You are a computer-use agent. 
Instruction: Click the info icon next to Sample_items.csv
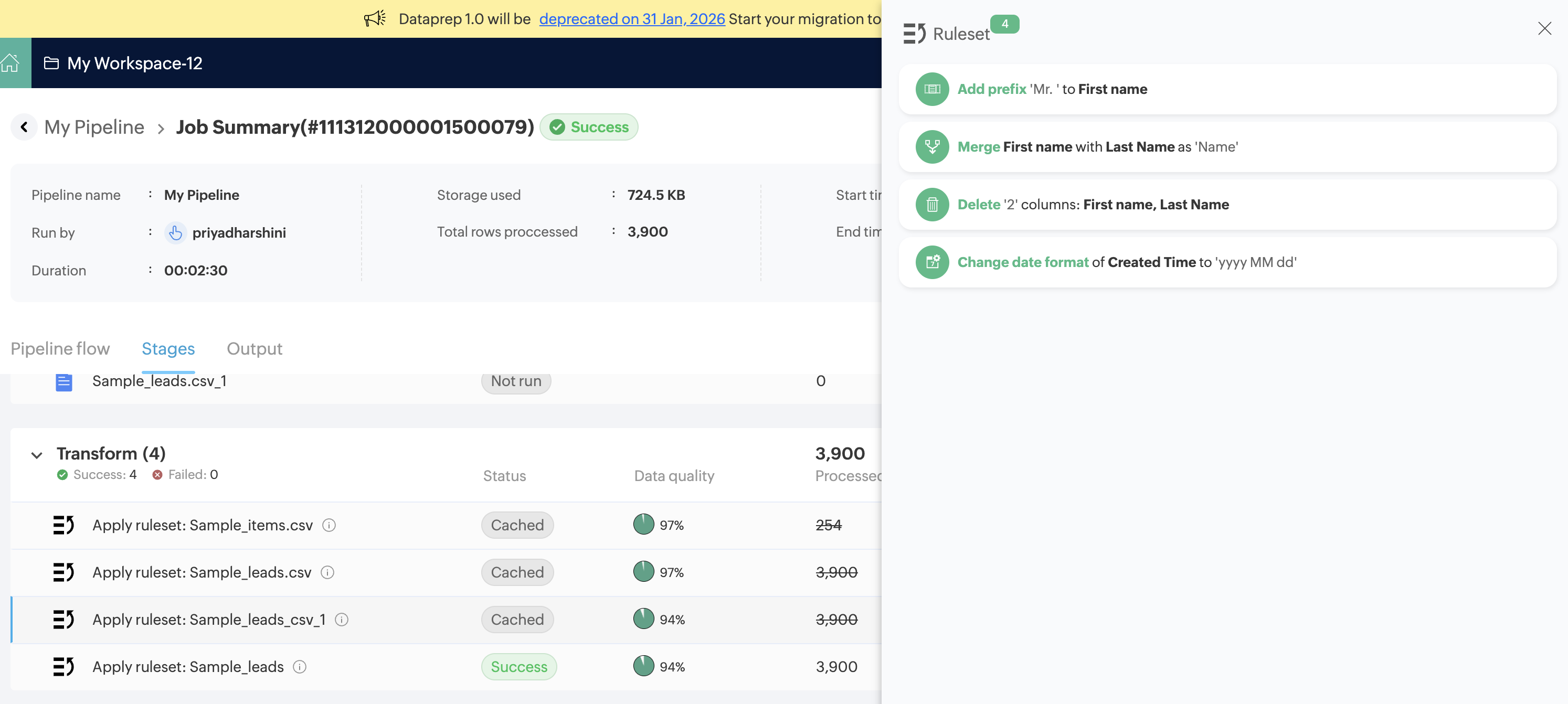(329, 525)
